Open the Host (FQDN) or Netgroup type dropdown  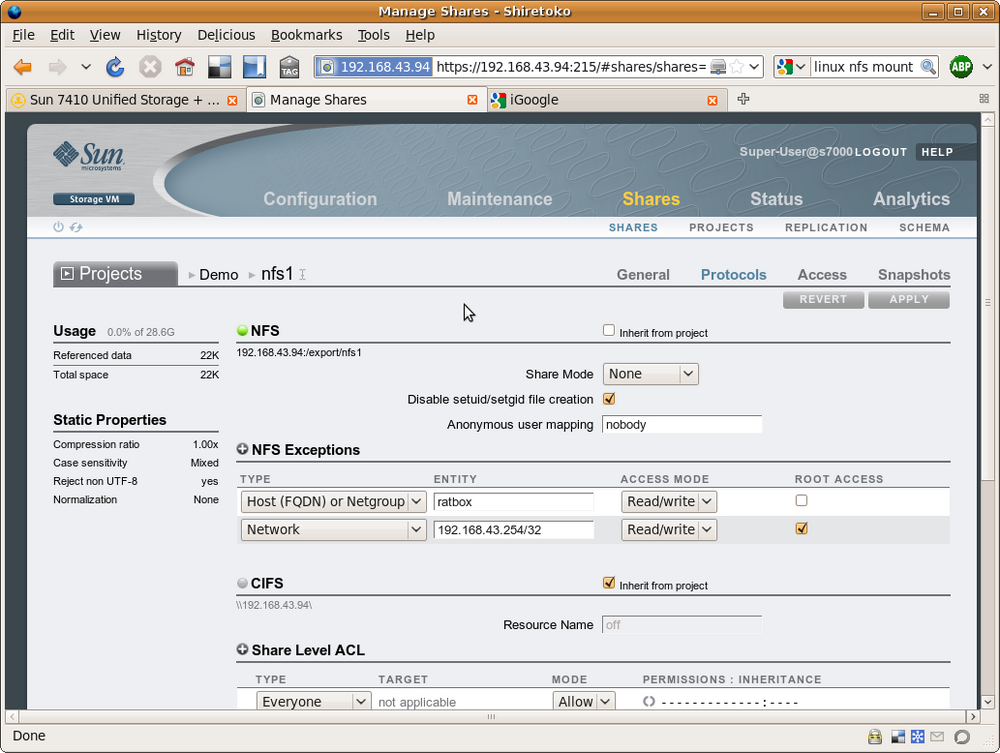pos(333,502)
